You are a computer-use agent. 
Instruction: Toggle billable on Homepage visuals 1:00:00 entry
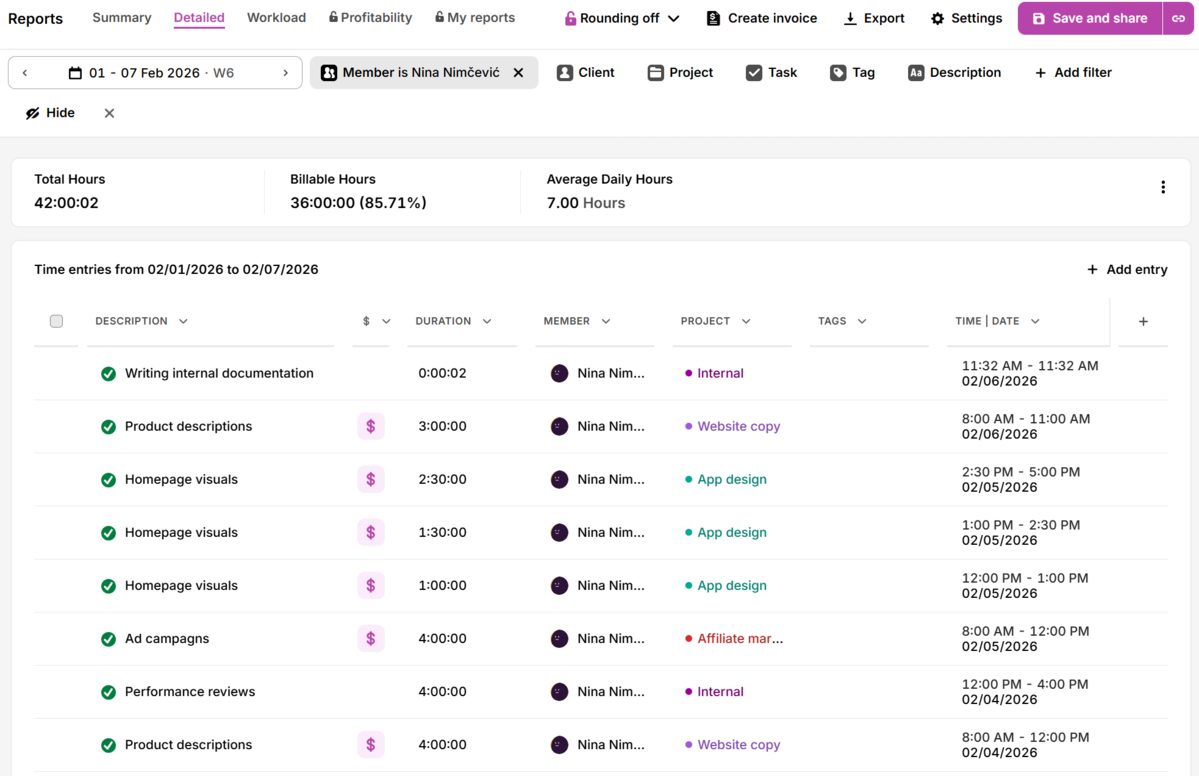pyautogui.click(x=371, y=586)
